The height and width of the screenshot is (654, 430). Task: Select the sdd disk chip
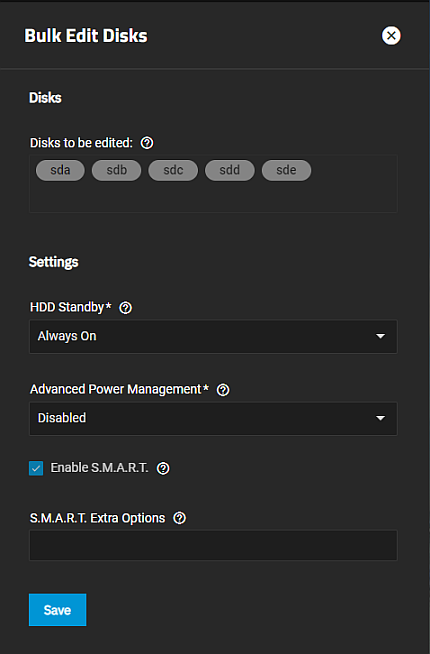(x=230, y=170)
